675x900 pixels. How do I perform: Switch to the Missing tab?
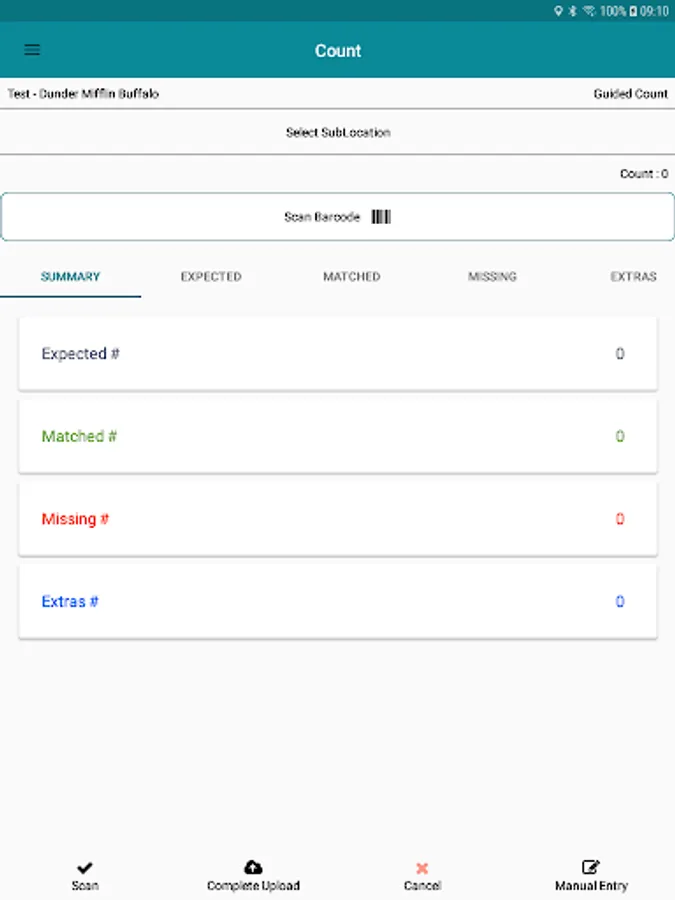(x=492, y=277)
